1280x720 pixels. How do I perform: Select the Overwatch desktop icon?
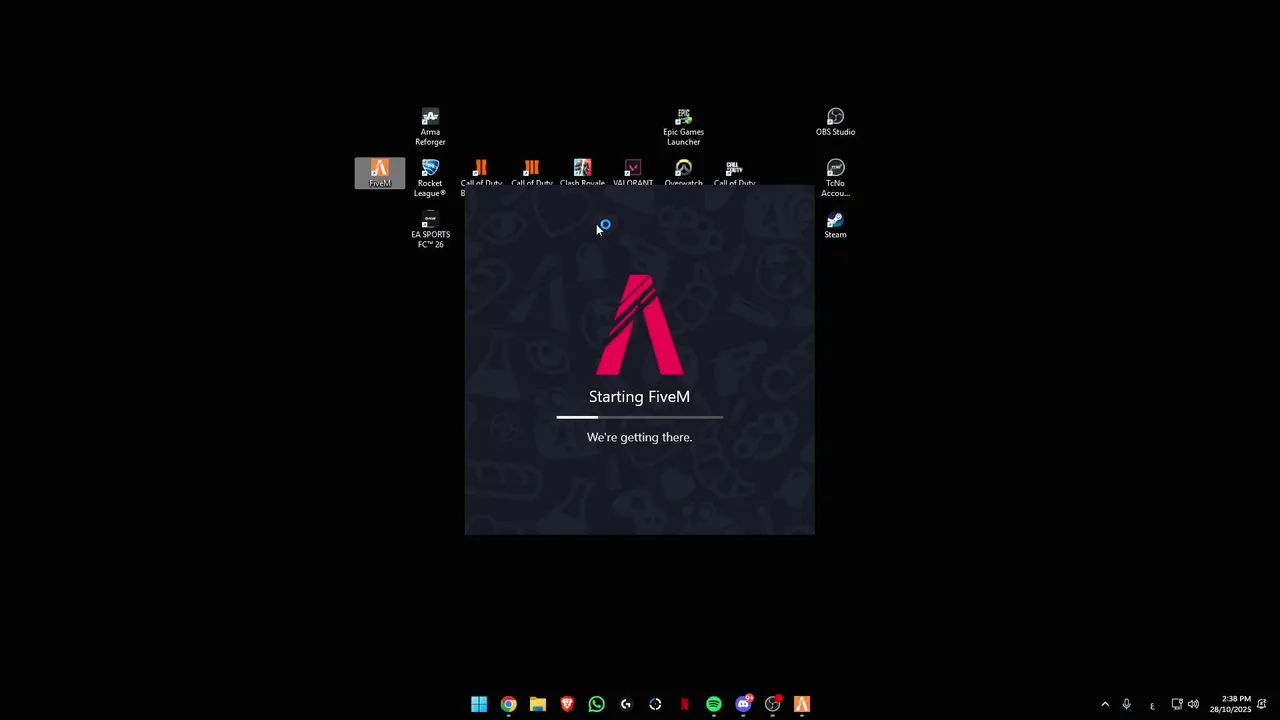click(x=684, y=172)
